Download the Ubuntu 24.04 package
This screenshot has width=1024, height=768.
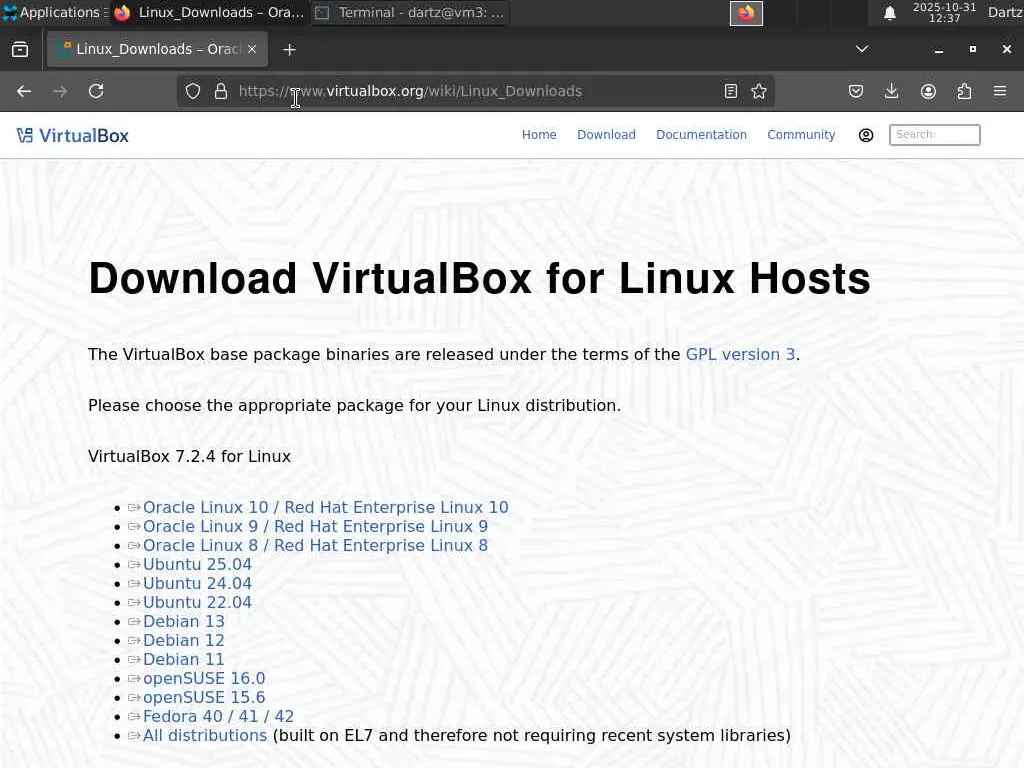[x=197, y=583]
